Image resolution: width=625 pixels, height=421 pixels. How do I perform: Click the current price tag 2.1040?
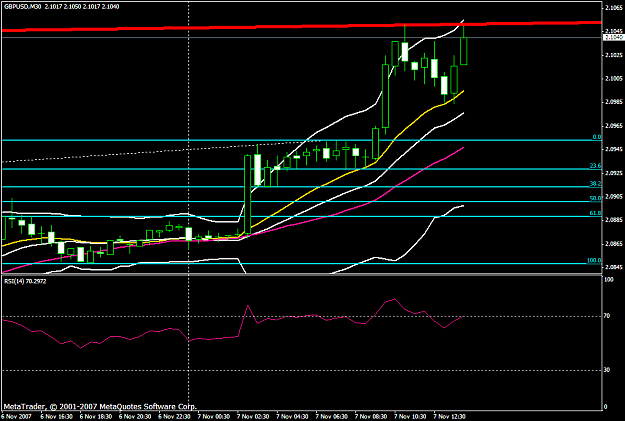point(613,37)
